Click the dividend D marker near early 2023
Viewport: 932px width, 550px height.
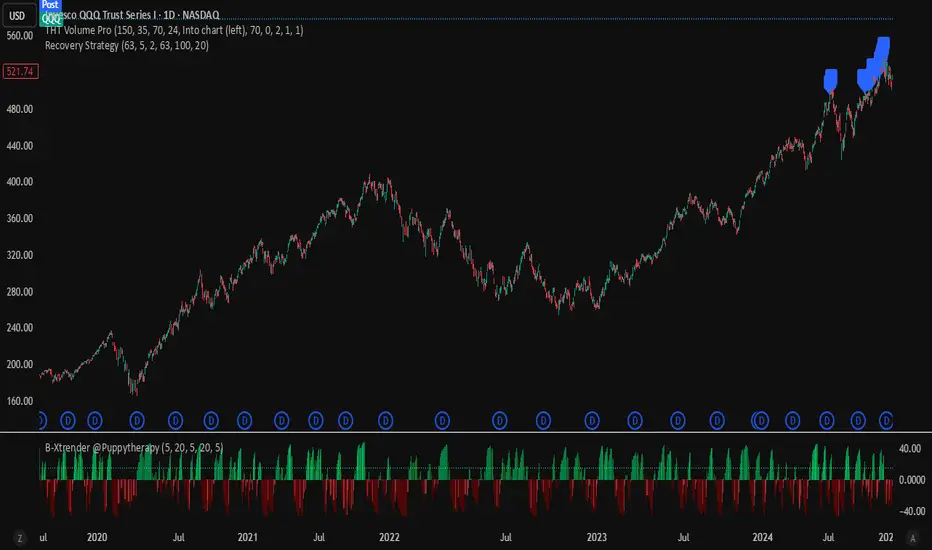pos(591,420)
